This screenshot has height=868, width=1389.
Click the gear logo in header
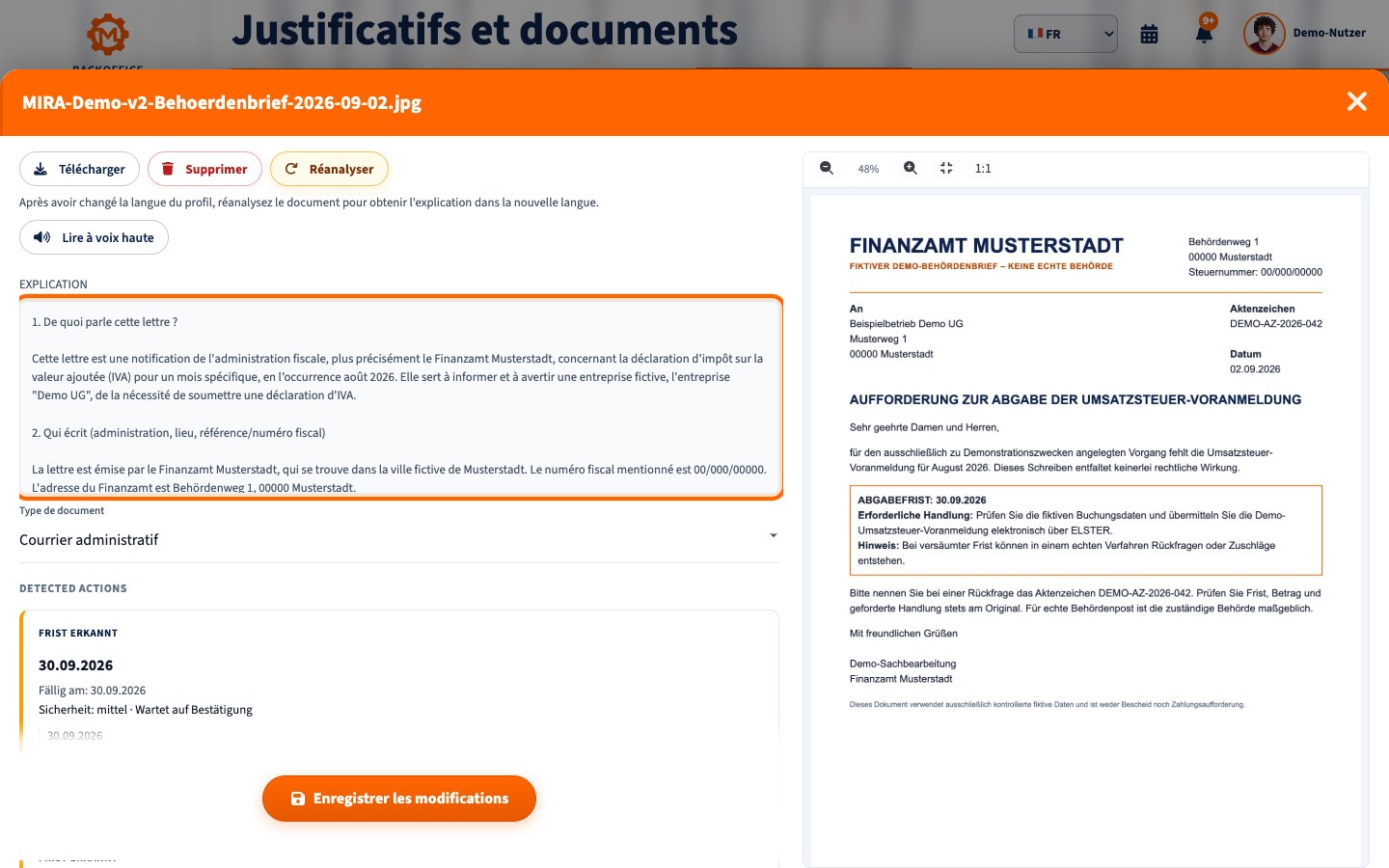(107, 36)
